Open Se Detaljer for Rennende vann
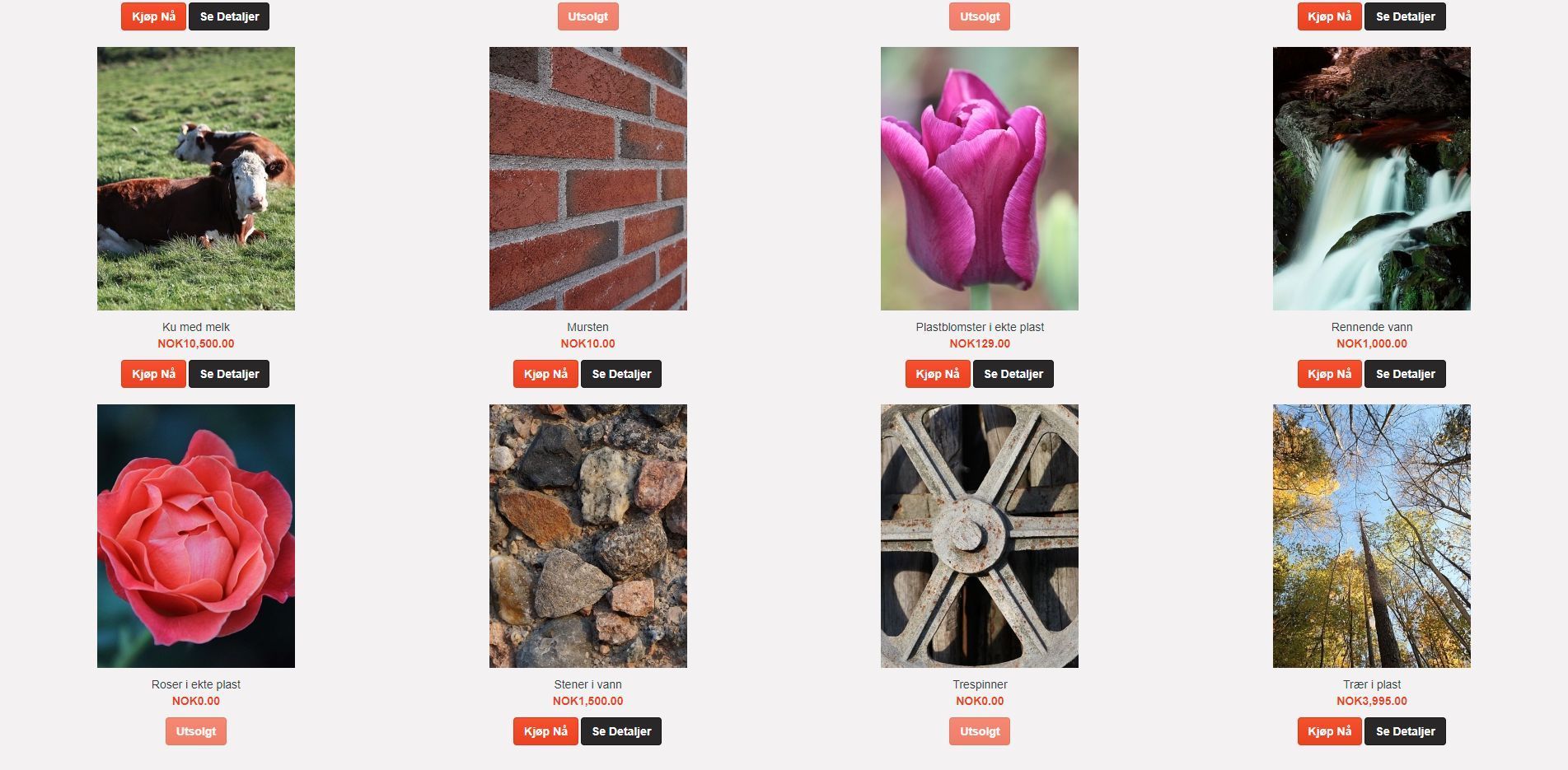 pyautogui.click(x=1405, y=374)
